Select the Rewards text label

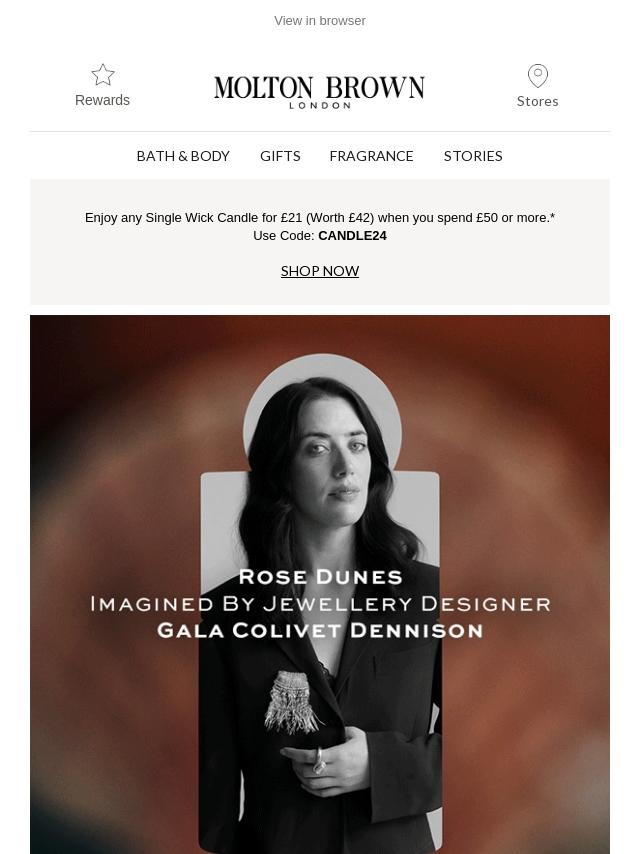point(102,100)
